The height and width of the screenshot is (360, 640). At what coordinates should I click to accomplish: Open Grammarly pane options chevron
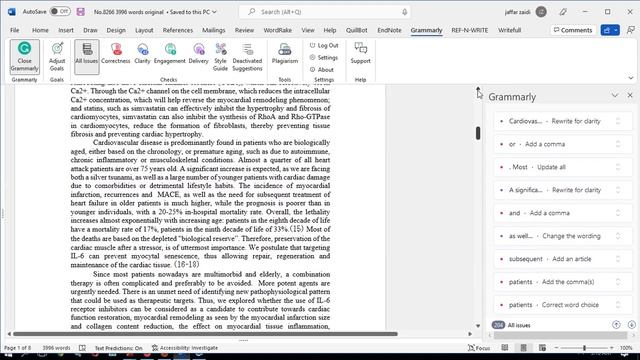point(615,96)
